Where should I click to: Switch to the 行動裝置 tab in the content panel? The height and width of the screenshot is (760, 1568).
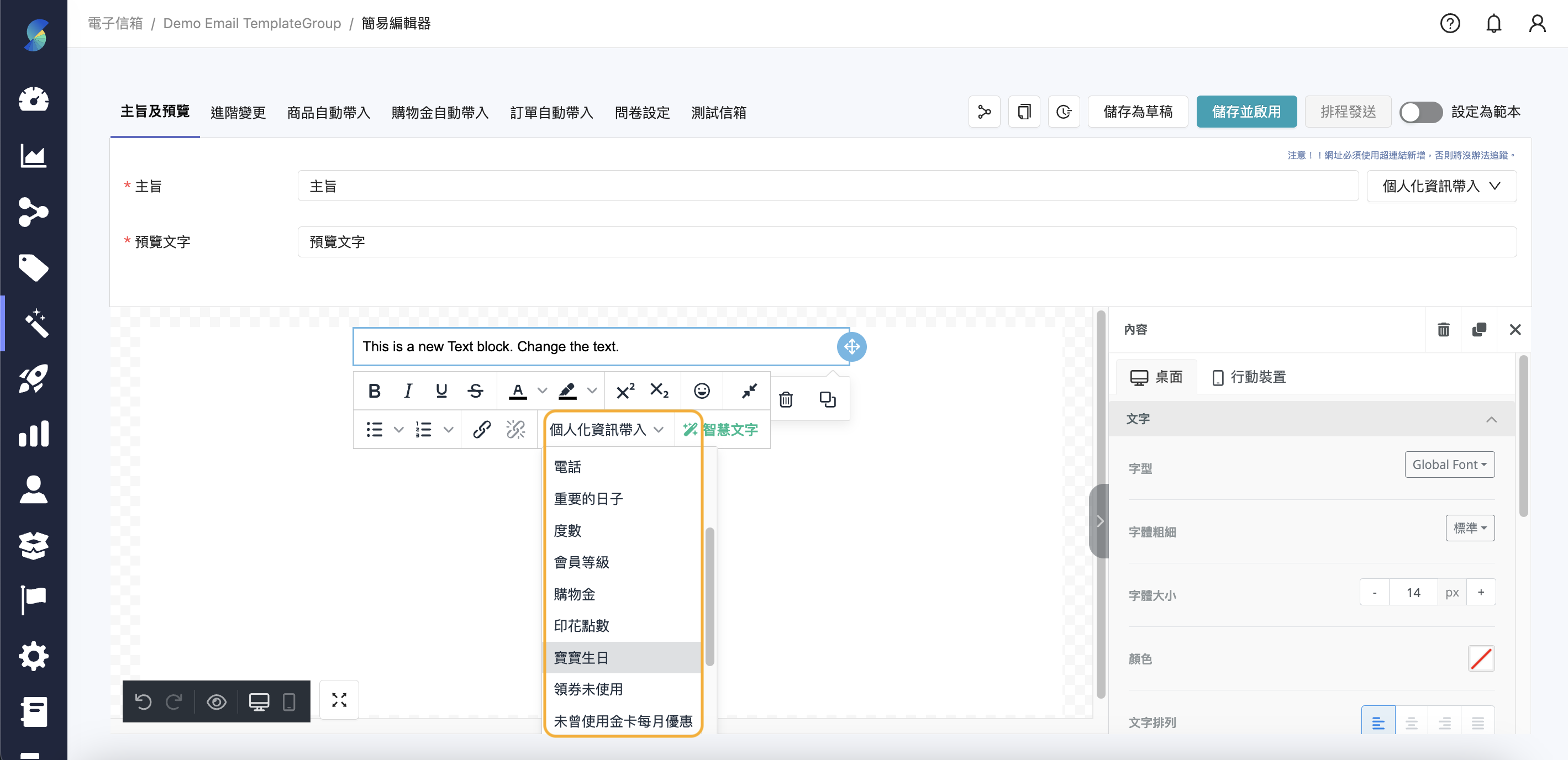click(1249, 377)
